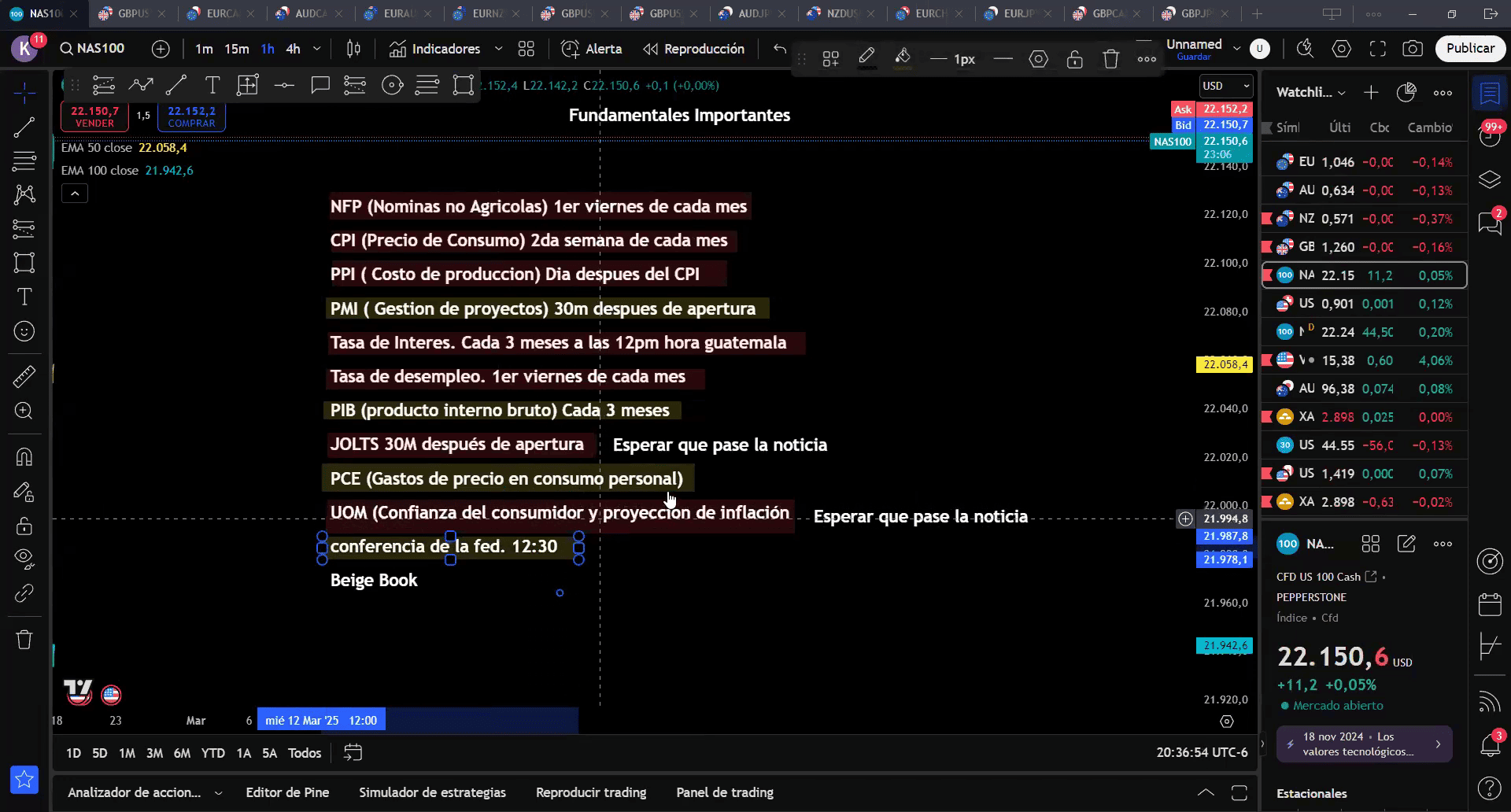Image resolution: width=1511 pixels, height=812 pixels.
Task: Open the economic calendar icon in right sidebar
Action: click(1490, 604)
